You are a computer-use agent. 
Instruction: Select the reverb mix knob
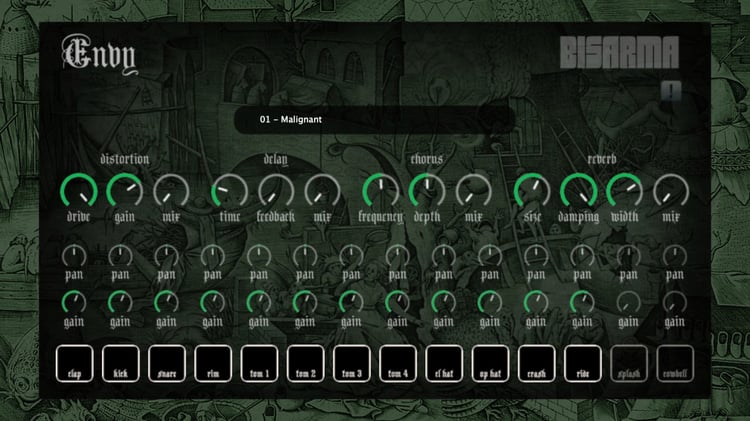click(671, 191)
